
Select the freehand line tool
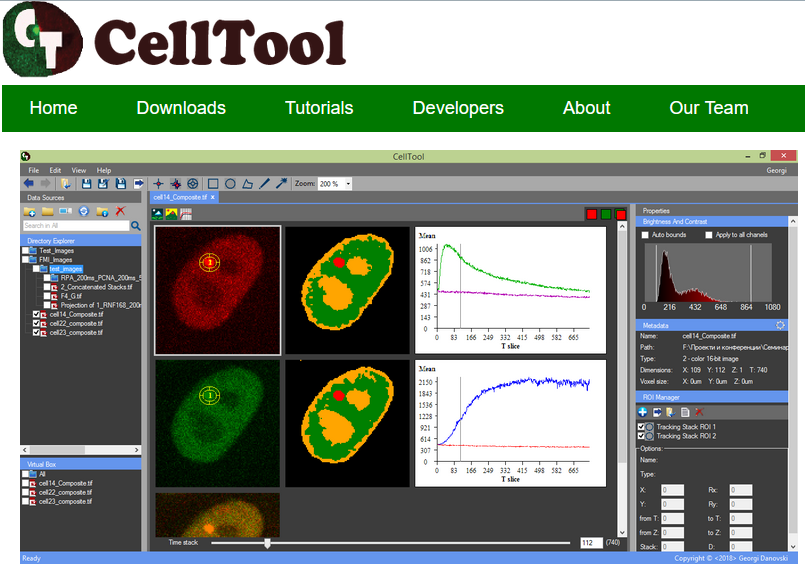(264, 183)
